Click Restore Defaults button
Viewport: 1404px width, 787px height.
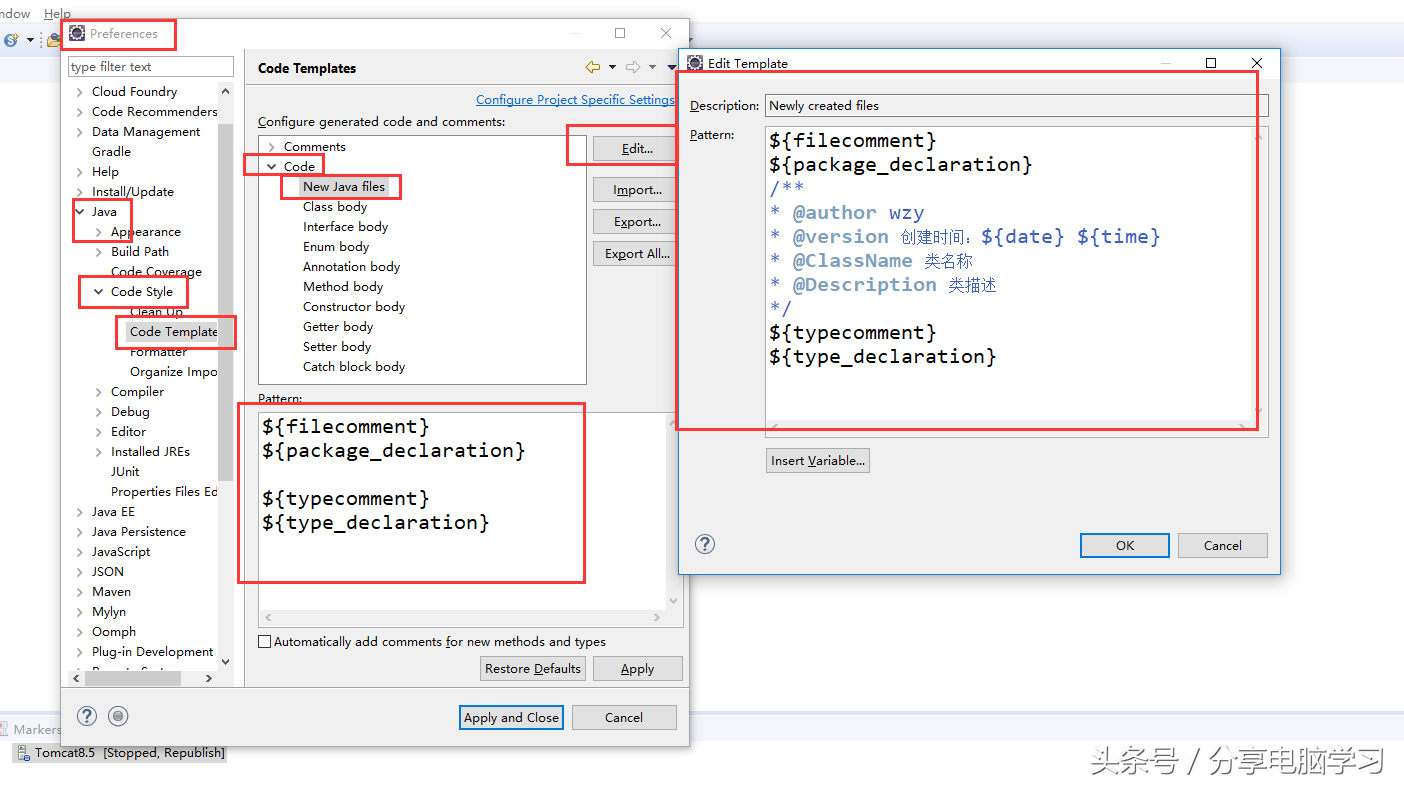point(533,669)
